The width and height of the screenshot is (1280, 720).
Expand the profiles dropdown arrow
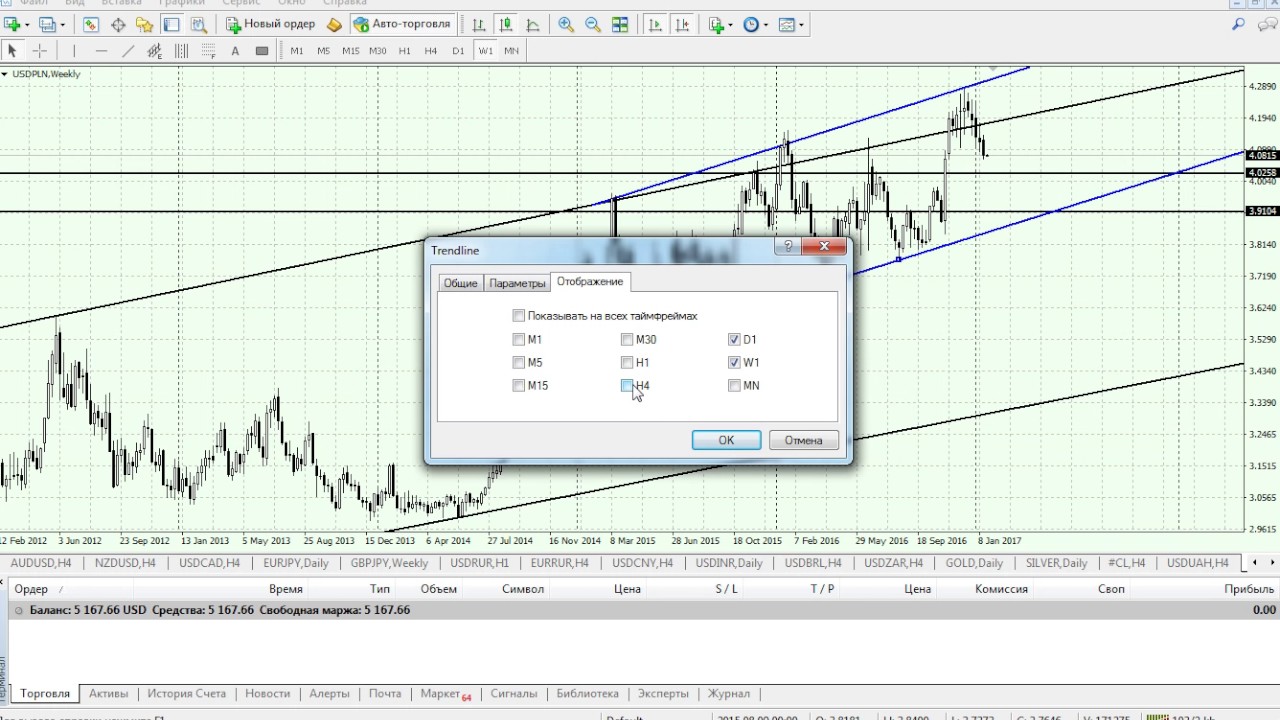click(62, 24)
